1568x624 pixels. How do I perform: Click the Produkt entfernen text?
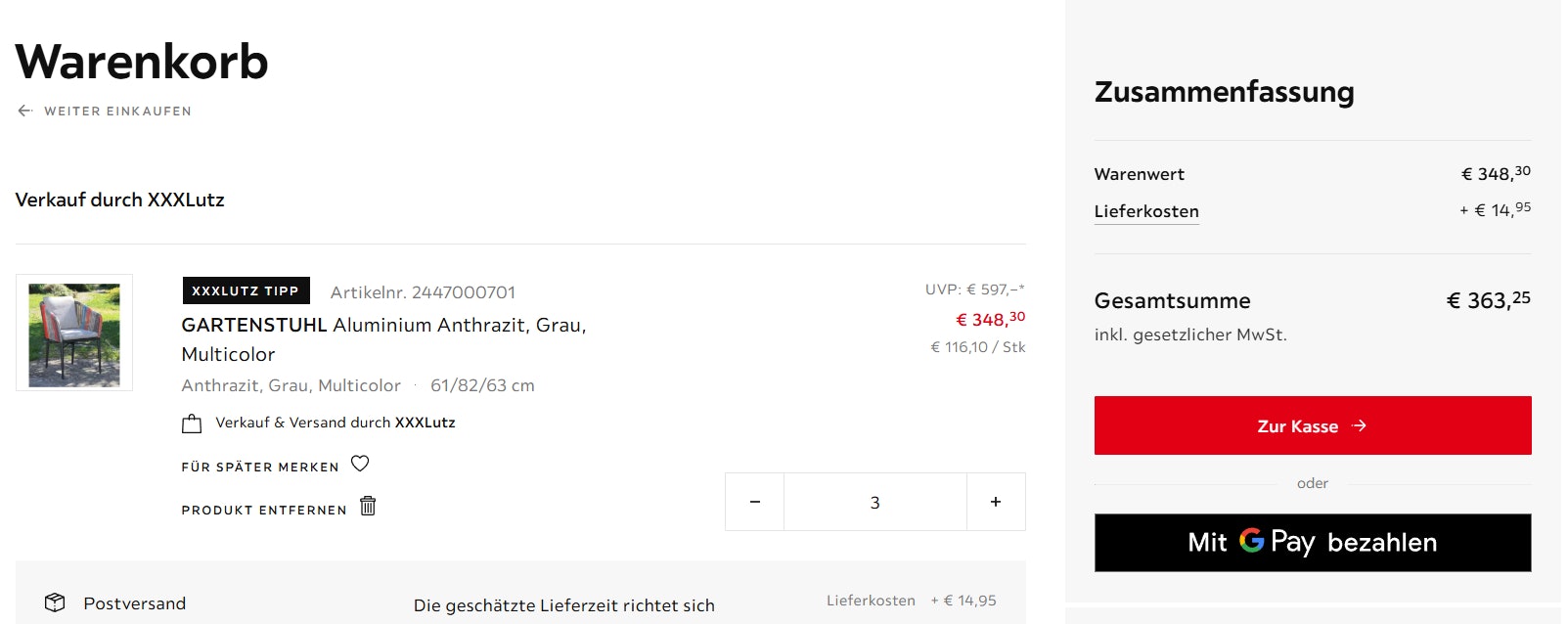(264, 511)
